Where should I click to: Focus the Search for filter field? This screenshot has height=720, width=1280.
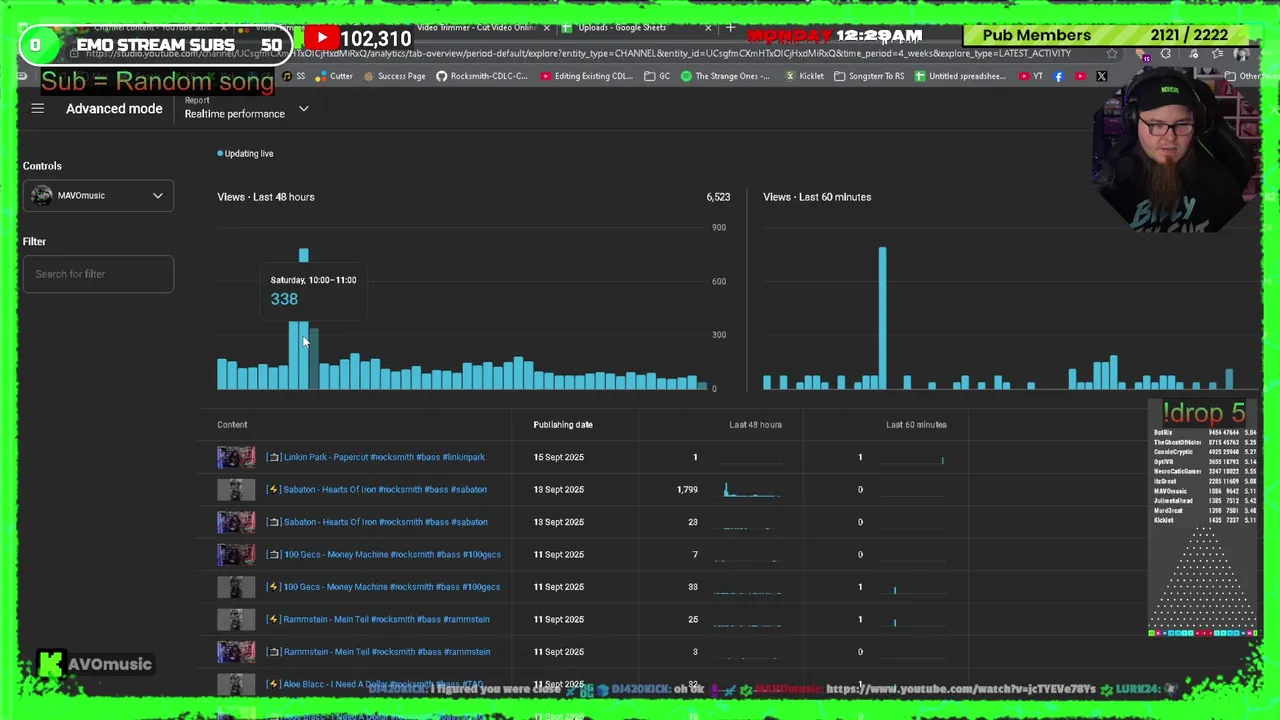tap(98, 274)
